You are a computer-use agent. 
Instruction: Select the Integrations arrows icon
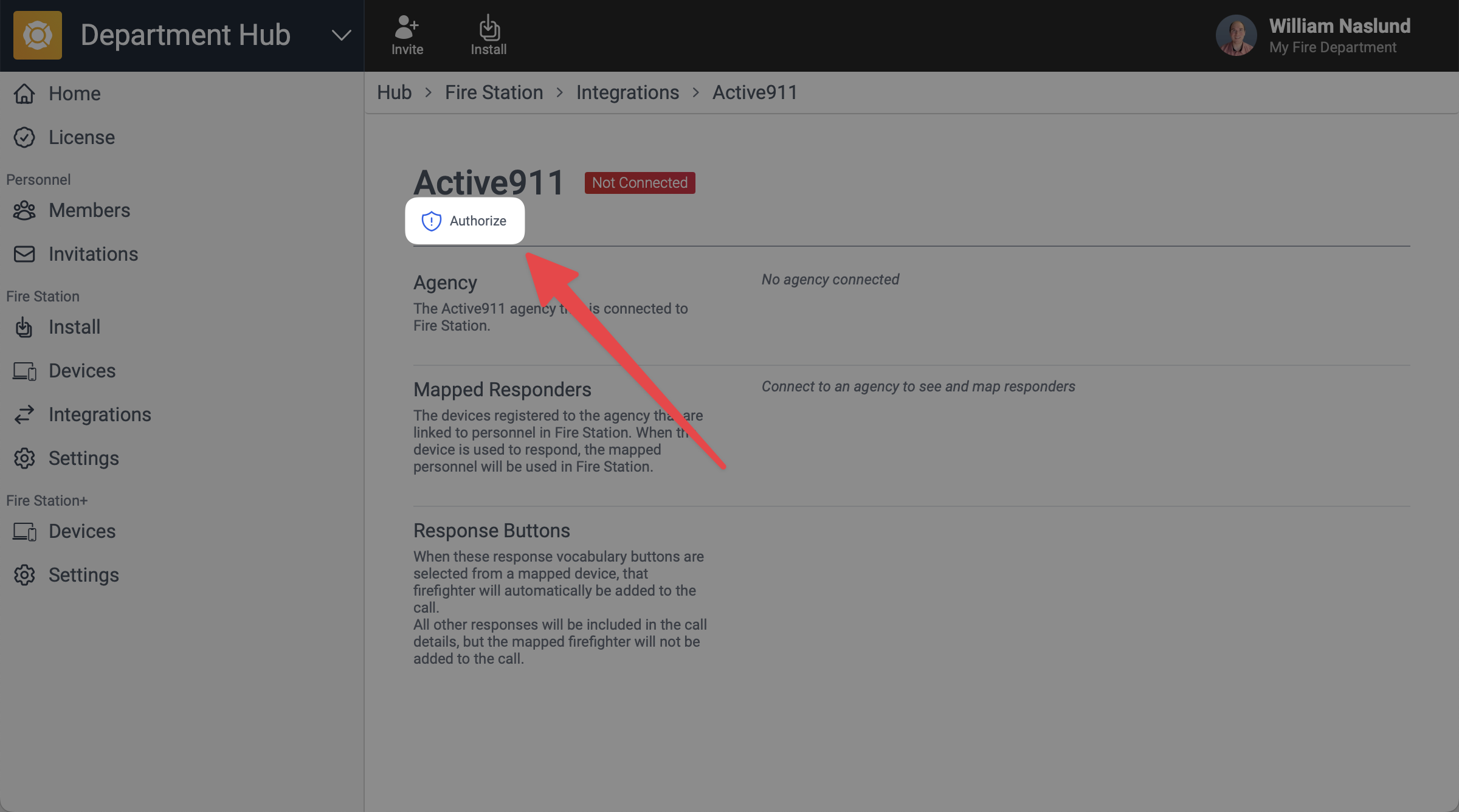[24, 415]
